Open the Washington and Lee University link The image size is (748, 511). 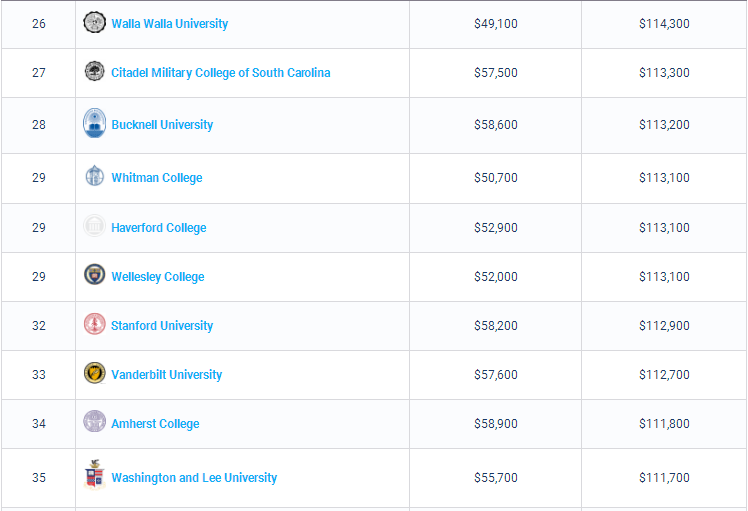coord(194,478)
